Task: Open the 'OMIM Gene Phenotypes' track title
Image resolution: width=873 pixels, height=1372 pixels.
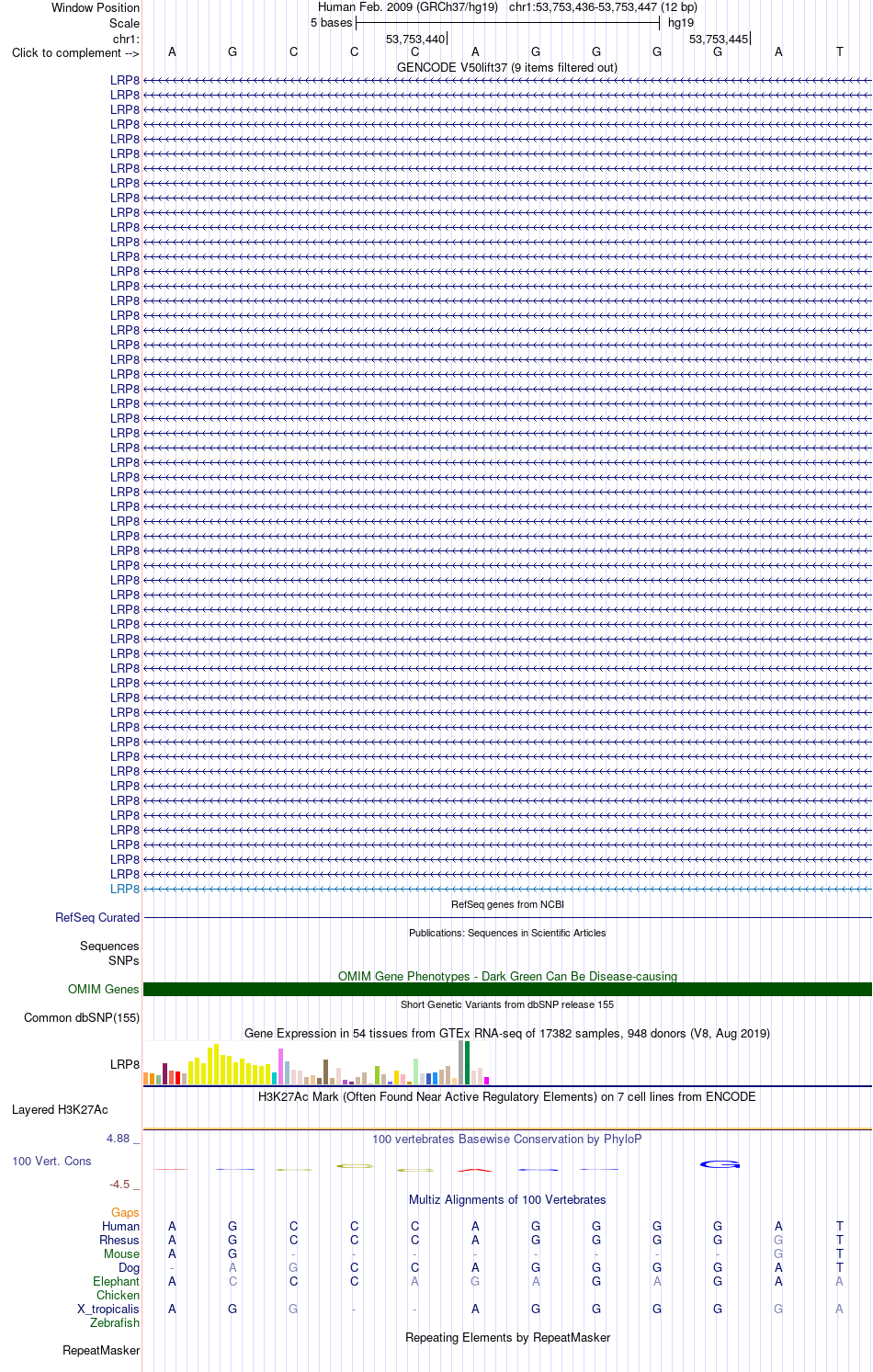Action: pyautogui.click(x=507, y=976)
